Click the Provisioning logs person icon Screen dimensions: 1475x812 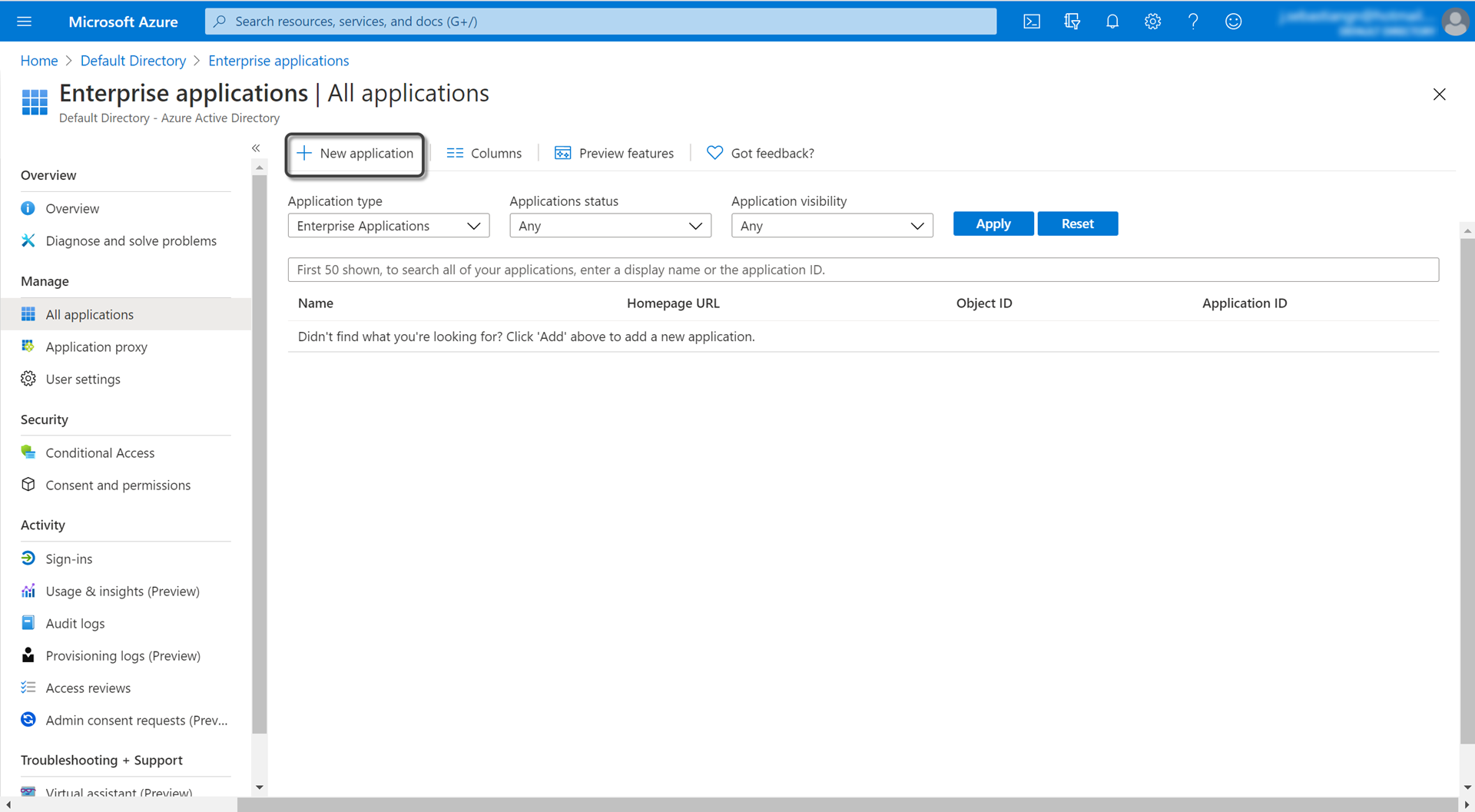(28, 655)
